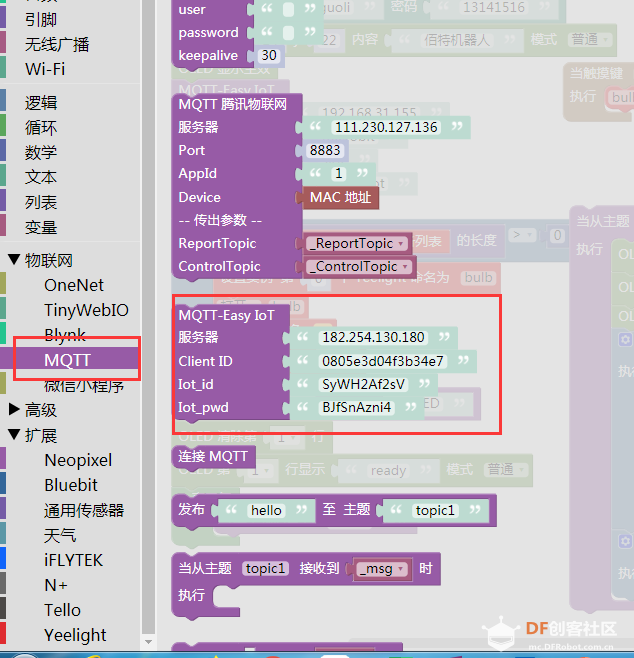Open the 通用传感器 extension category

click(84, 510)
